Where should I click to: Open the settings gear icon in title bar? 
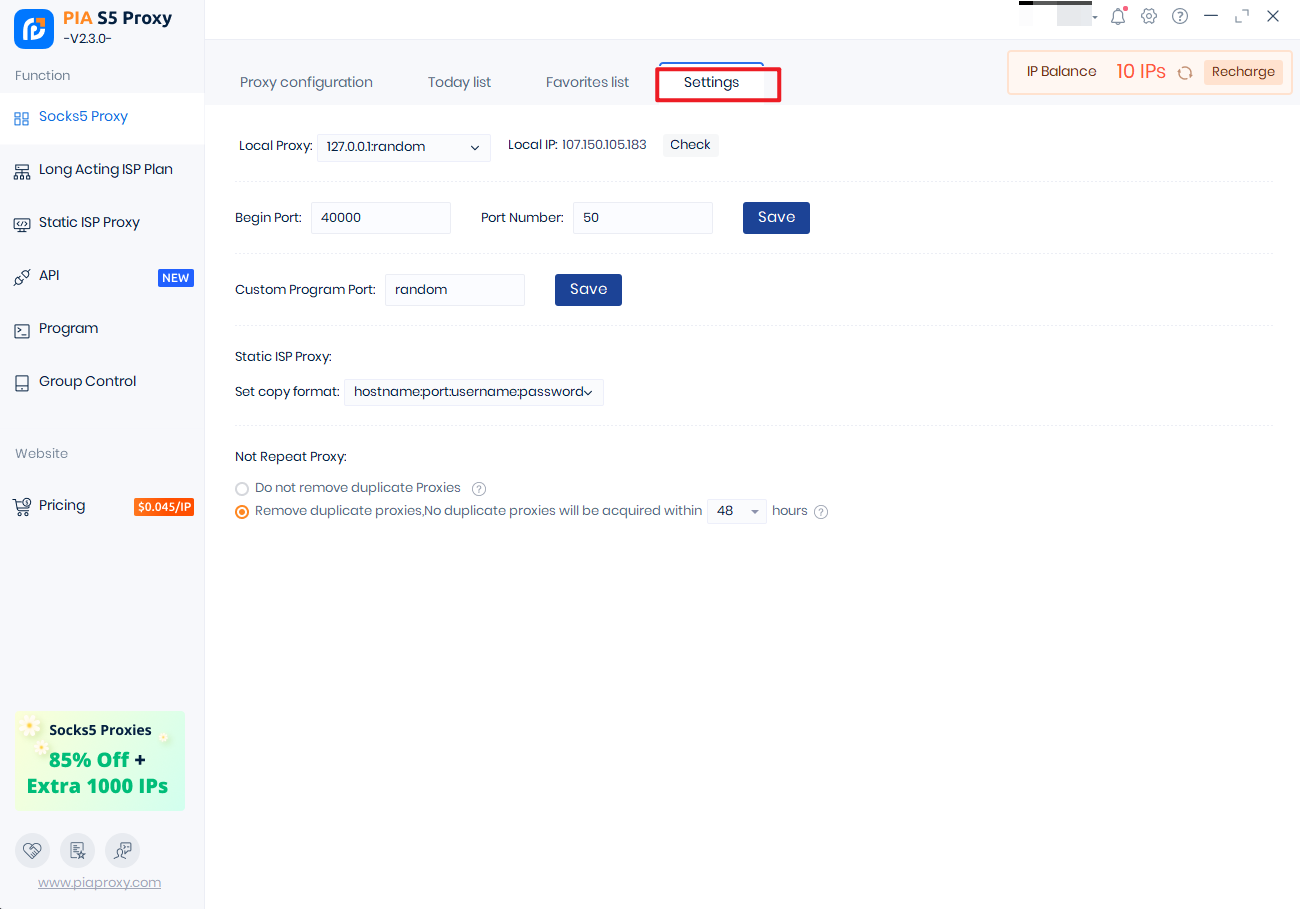(x=1149, y=16)
